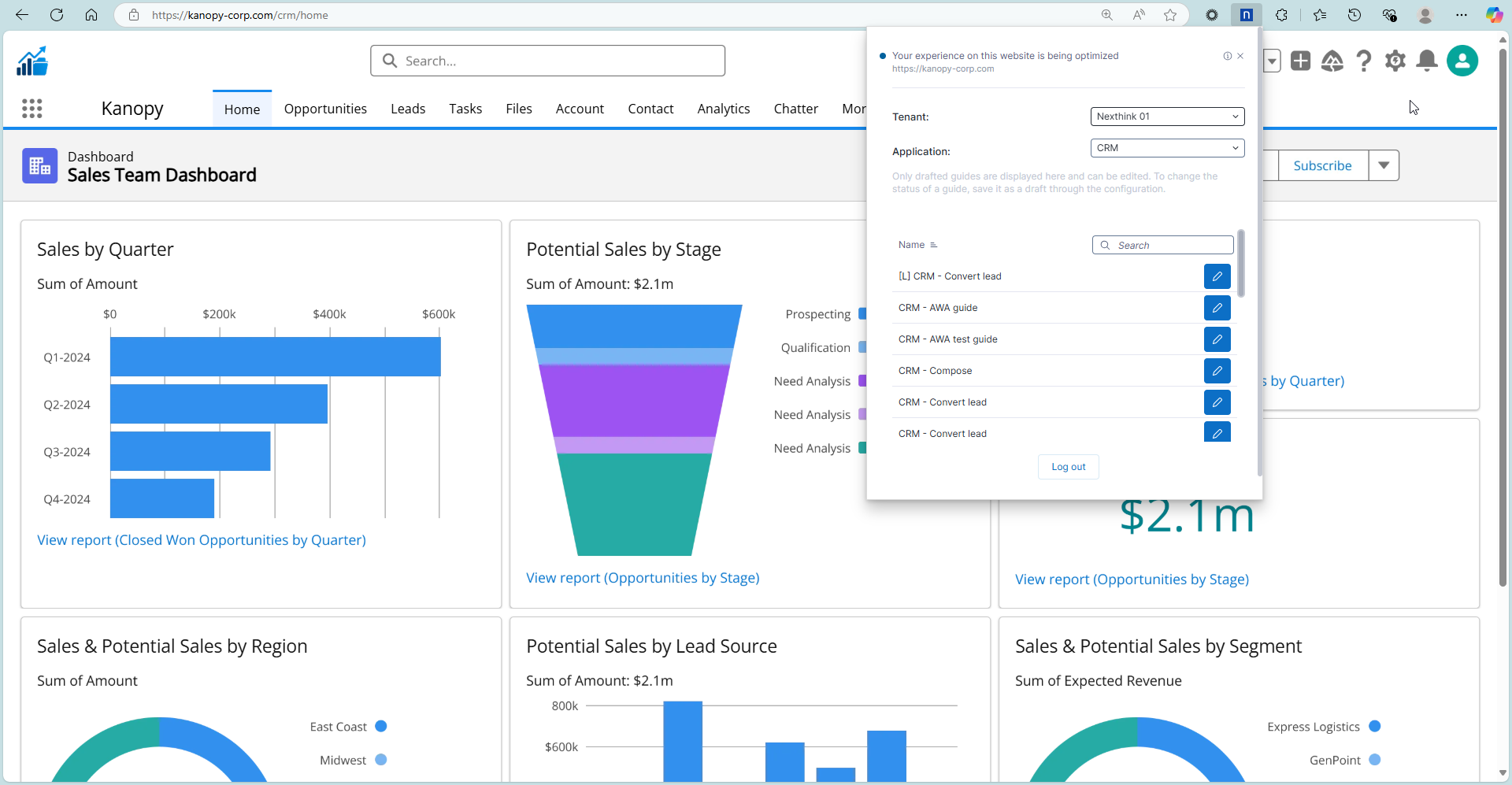Viewport: 1512px width, 785px height.
Task: Click the Log out button
Action: (1068, 467)
